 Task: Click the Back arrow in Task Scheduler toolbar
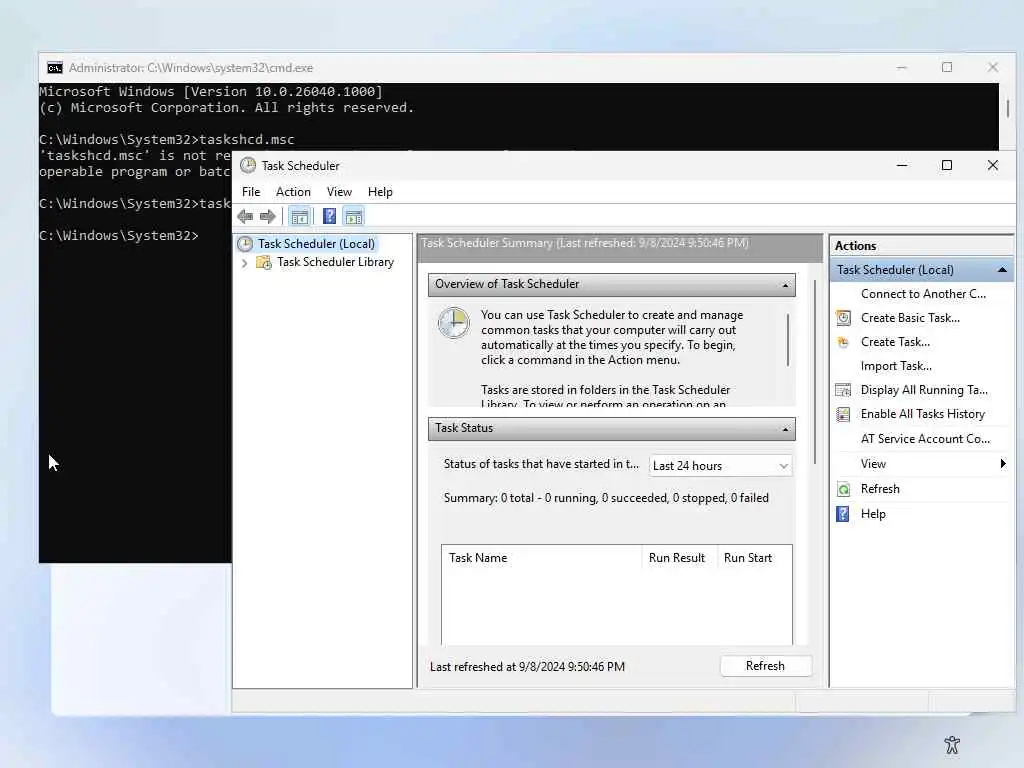[x=246, y=217]
